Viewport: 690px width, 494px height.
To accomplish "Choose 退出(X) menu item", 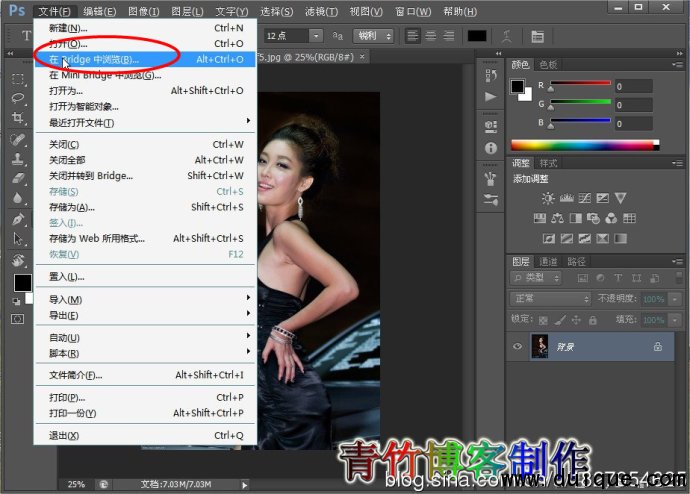I will pos(145,435).
